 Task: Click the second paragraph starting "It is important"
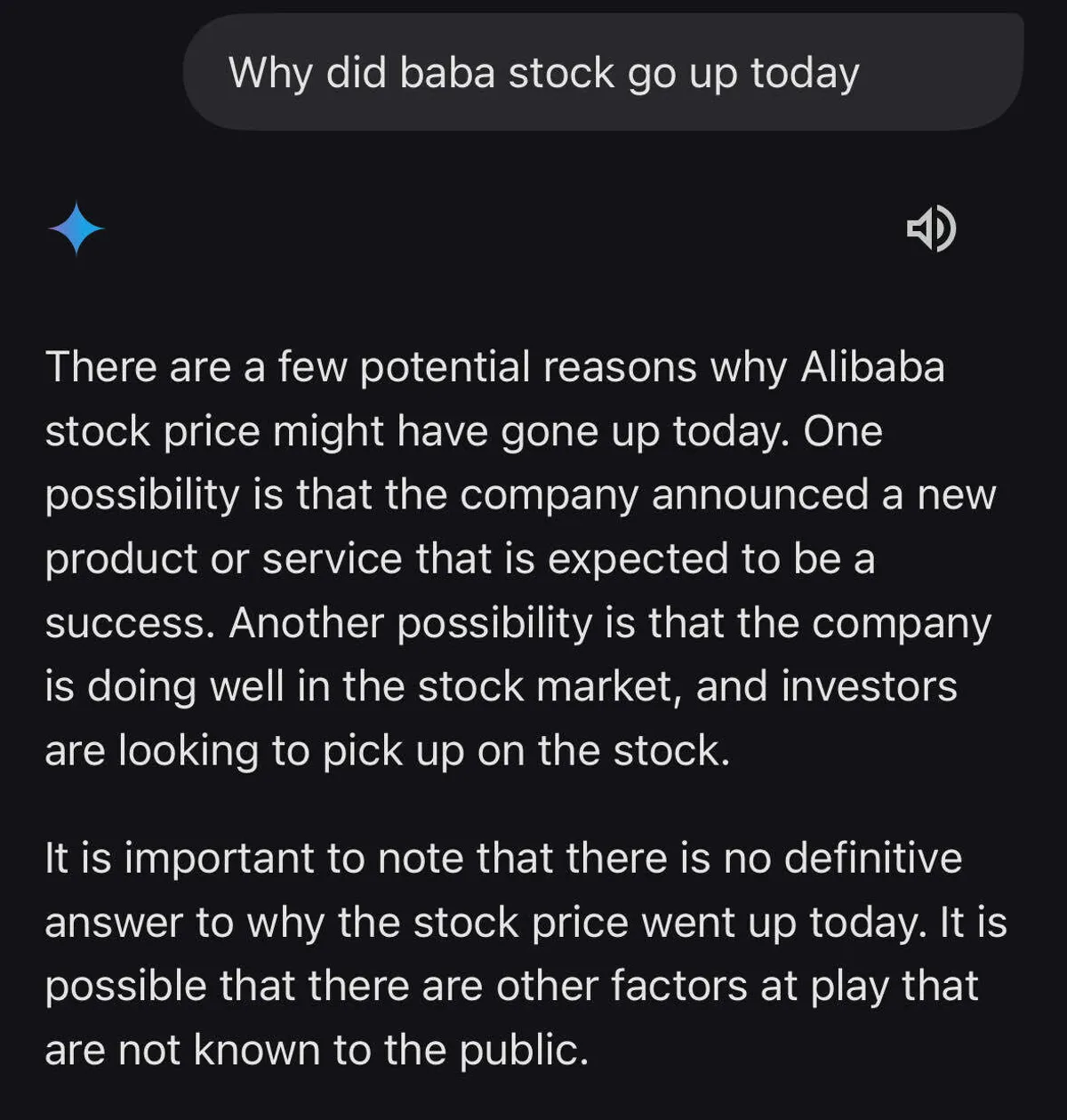pyautogui.click(x=525, y=954)
